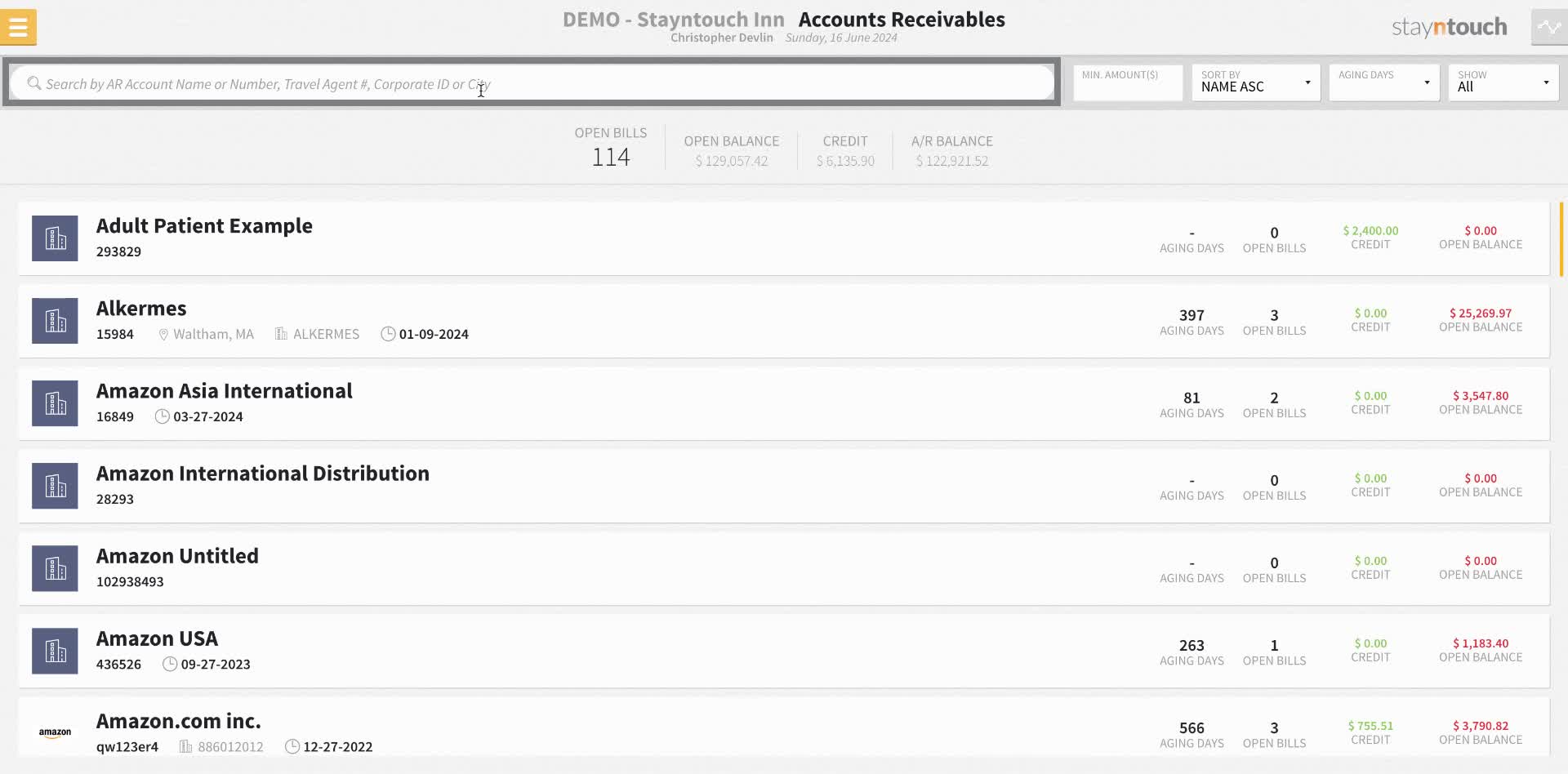Open the Amazon.com inc. account
The width and height of the screenshot is (1568, 774).
point(783,727)
